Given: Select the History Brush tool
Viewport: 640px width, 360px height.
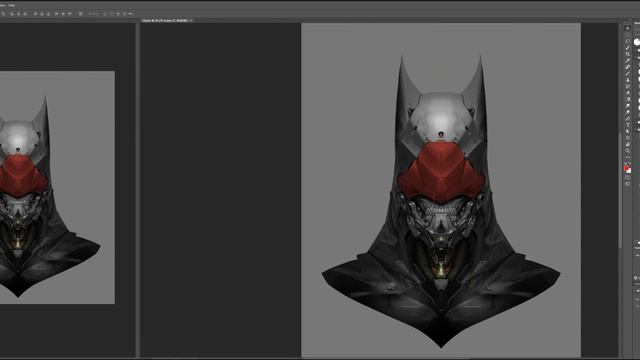Looking at the screenshot, I should [x=627, y=87].
